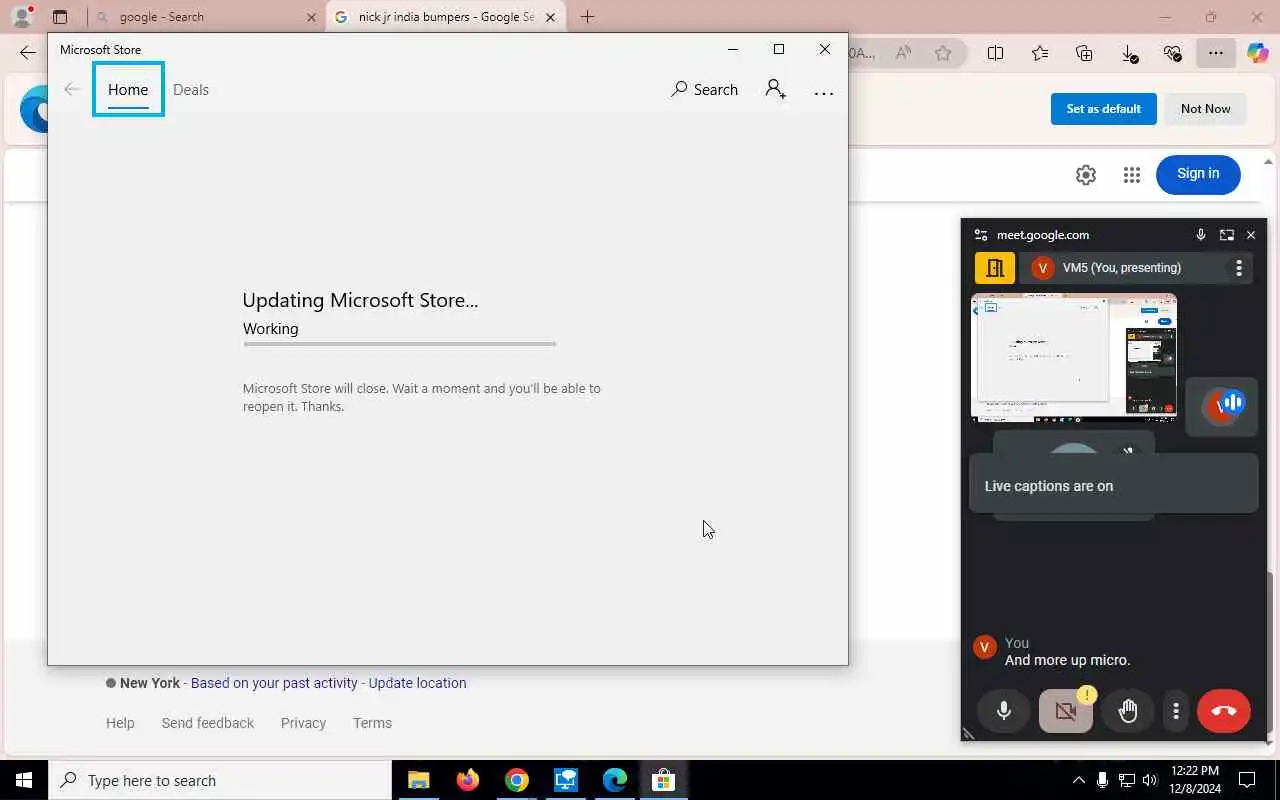Click the Updating Microsoft Store progress bar
The width and height of the screenshot is (1280, 800).
pyautogui.click(x=399, y=344)
